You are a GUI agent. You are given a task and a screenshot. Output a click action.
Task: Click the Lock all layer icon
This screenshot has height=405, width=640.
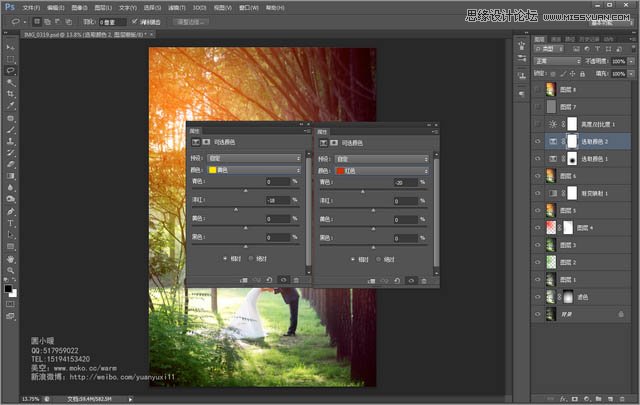582,74
